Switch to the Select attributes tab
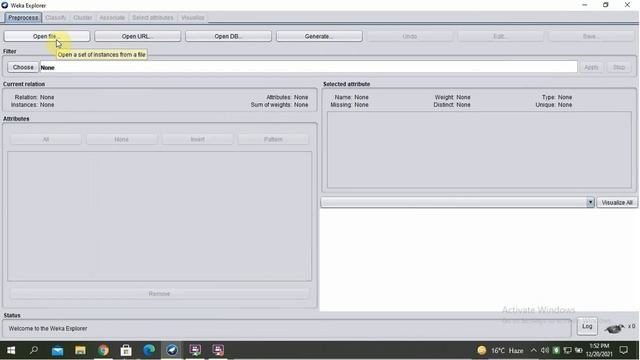The width and height of the screenshot is (640, 360). (153, 18)
